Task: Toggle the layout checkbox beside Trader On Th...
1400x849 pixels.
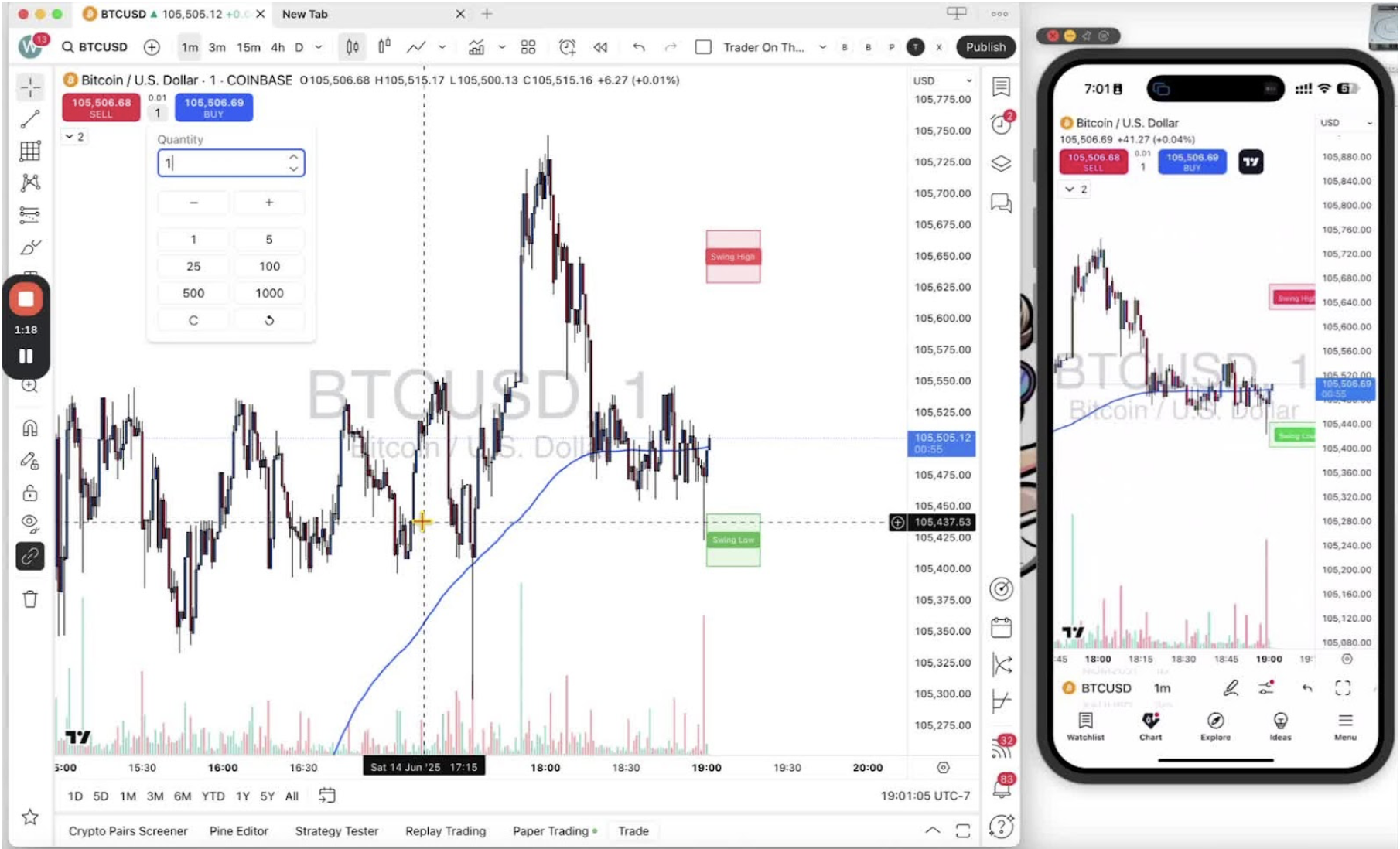Action: coord(703,47)
